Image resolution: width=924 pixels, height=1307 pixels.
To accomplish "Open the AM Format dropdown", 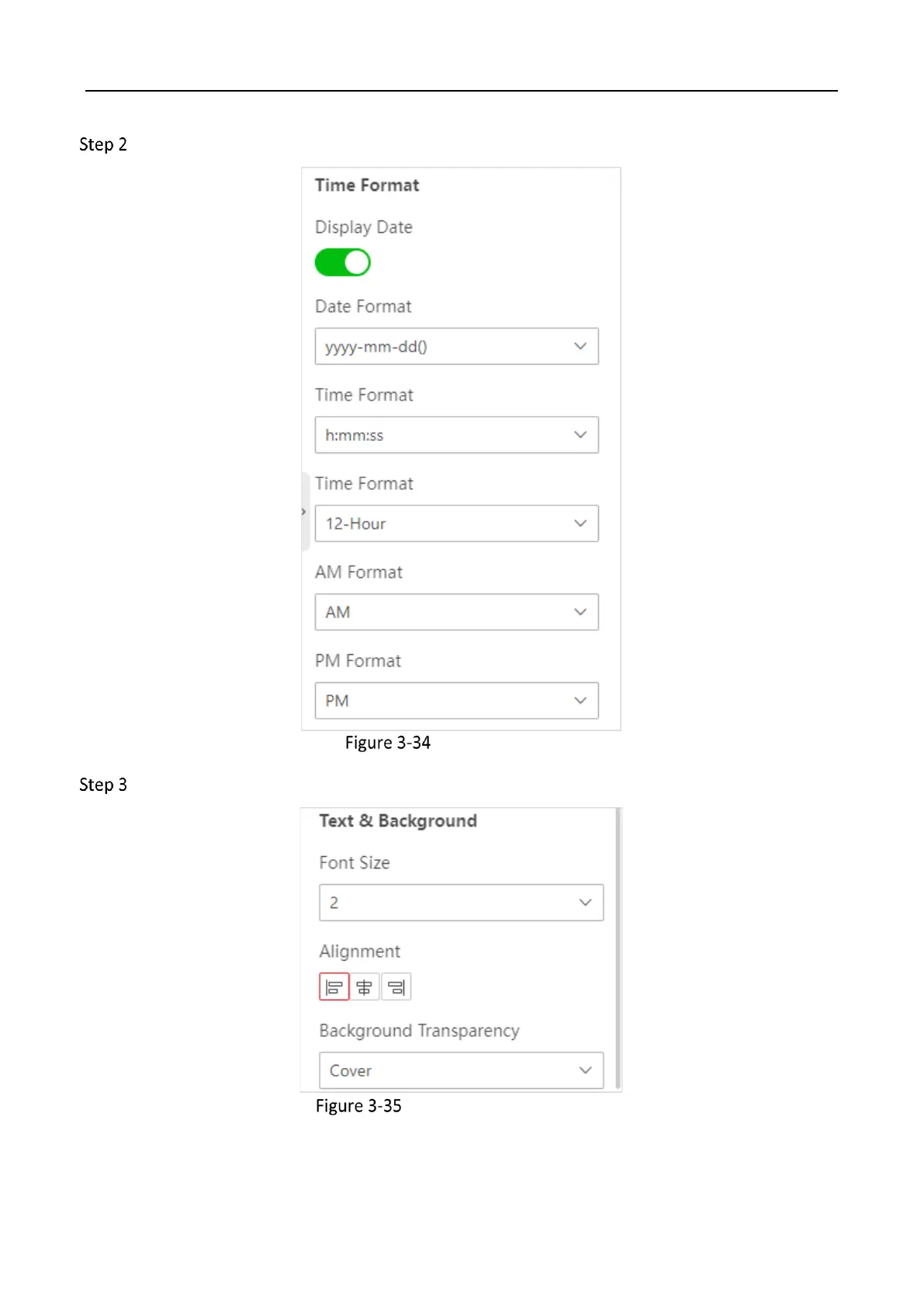I will click(x=456, y=612).
